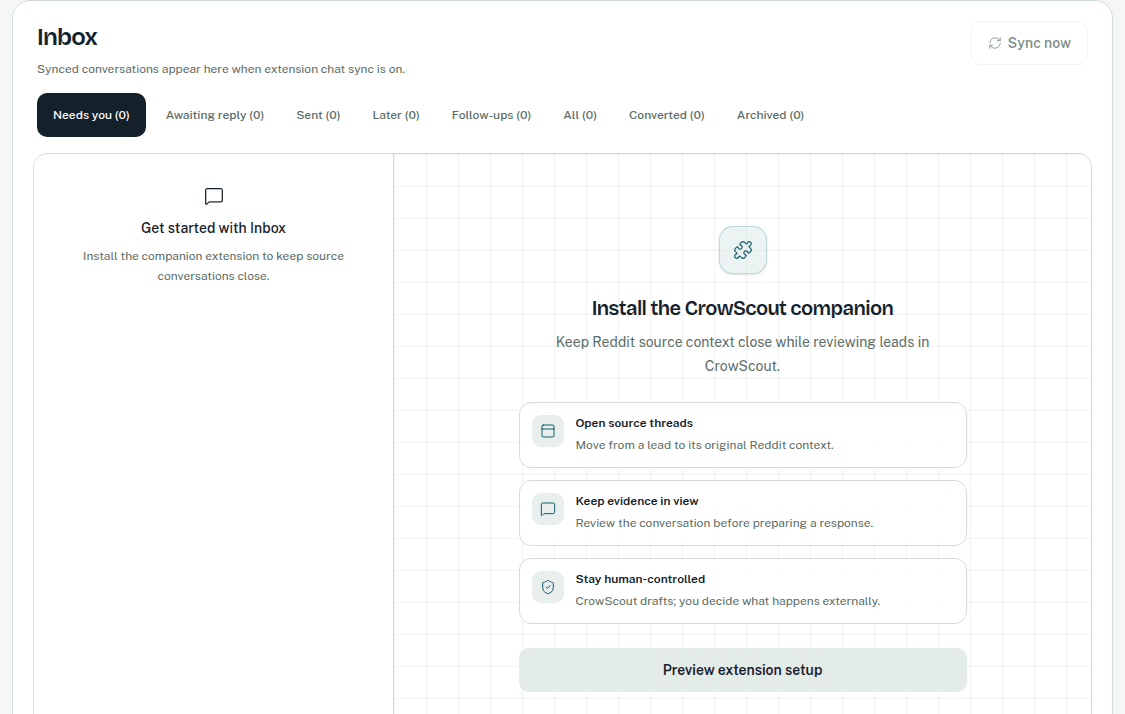View the All (0) tab
The height and width of the screenshot is (714, 1125).
point(580,115)
